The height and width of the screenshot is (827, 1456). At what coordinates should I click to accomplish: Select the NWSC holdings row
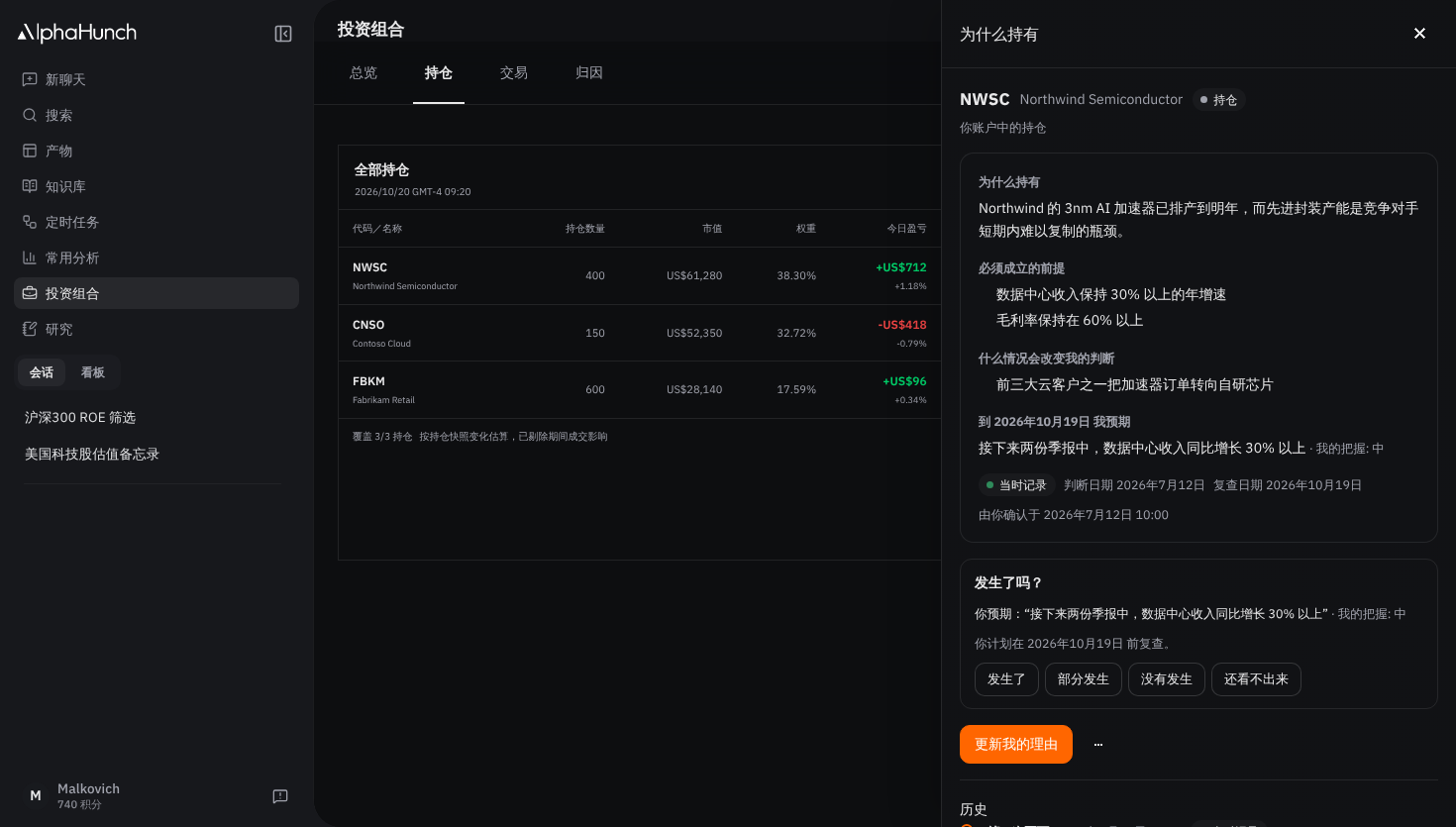point(640,276)
